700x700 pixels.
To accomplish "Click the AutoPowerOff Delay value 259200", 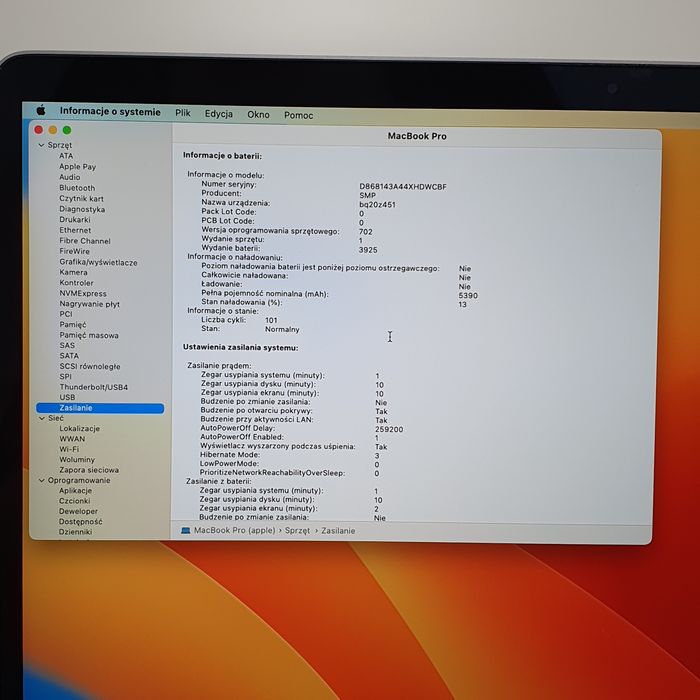I will point(389,429).
